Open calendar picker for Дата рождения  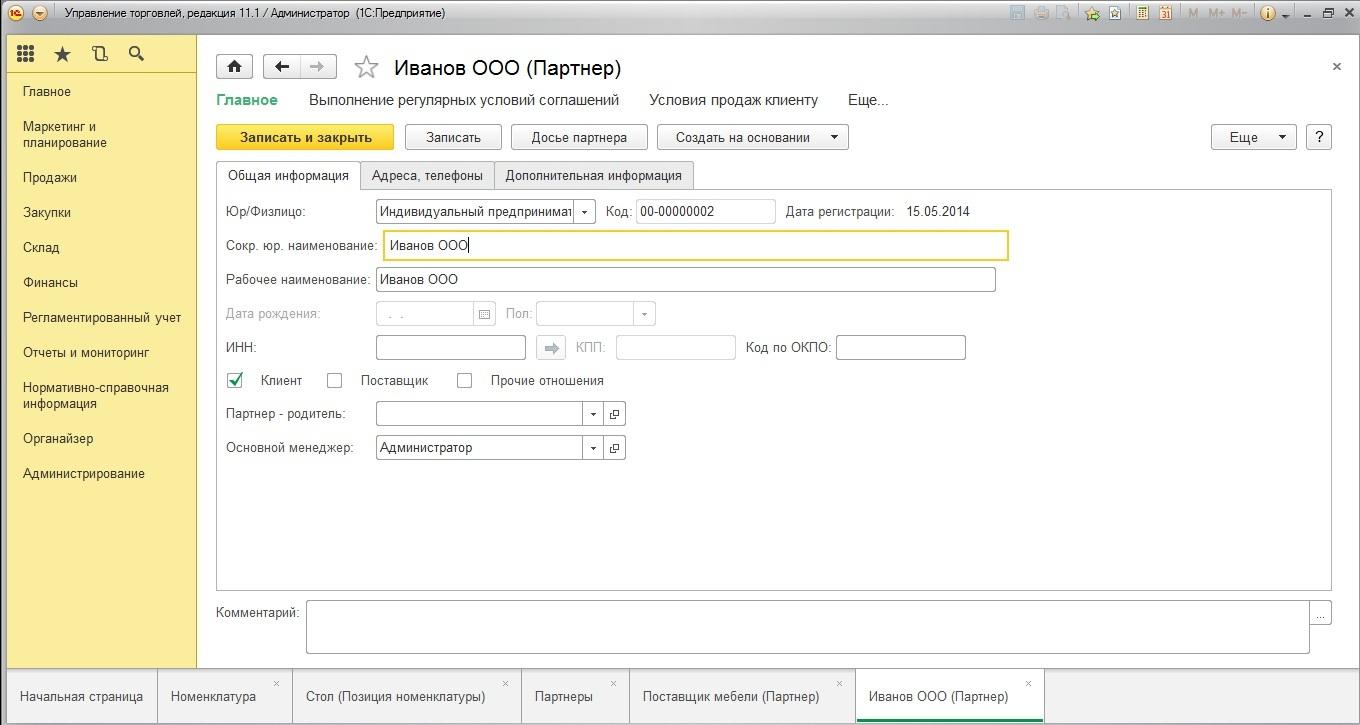click(x=485, y=314)
